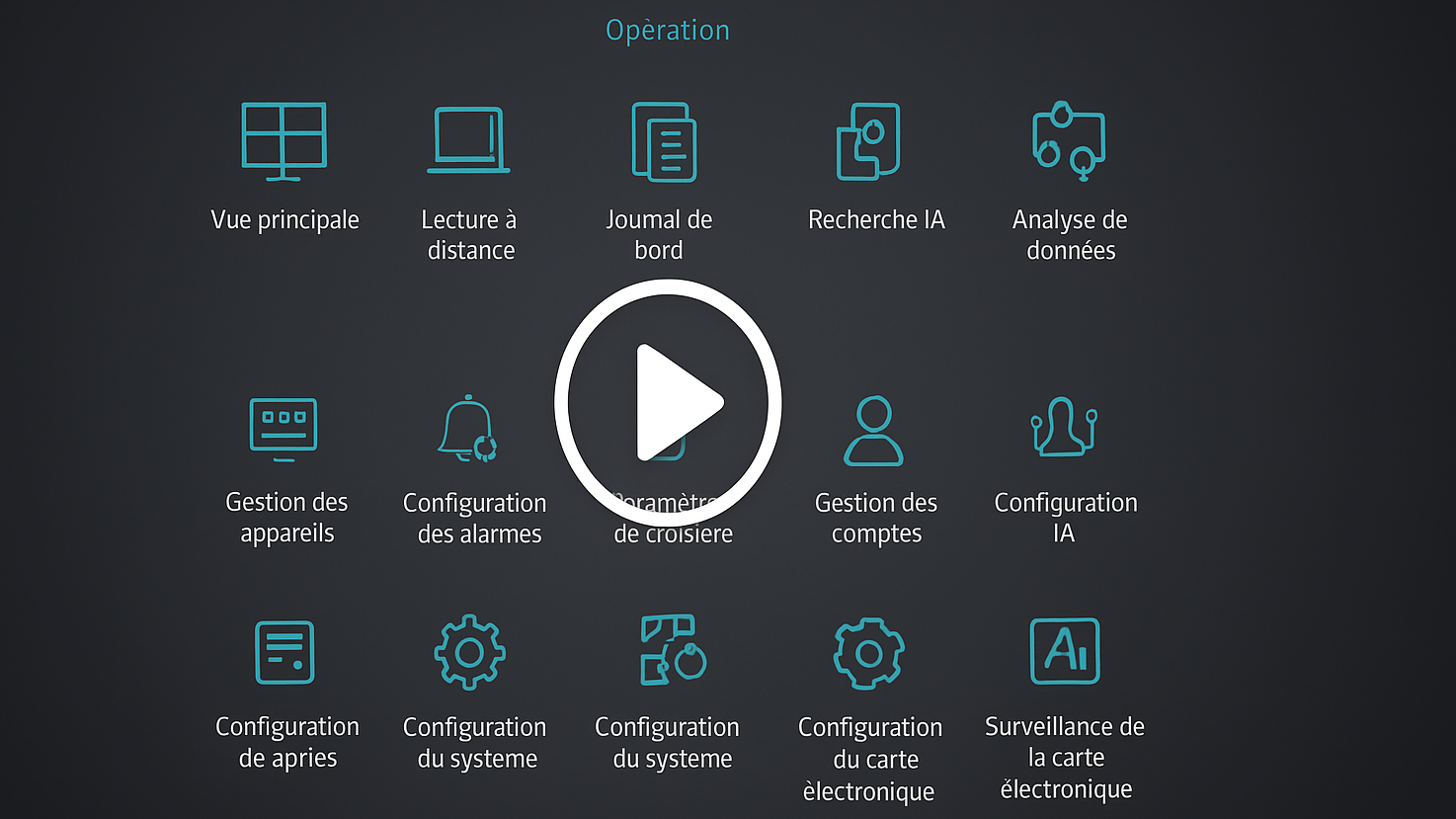The height and width of the screenshot is (819, 1456).
Task: Click the 'Configuration des alarmes' text label
Action: (475, 518)
